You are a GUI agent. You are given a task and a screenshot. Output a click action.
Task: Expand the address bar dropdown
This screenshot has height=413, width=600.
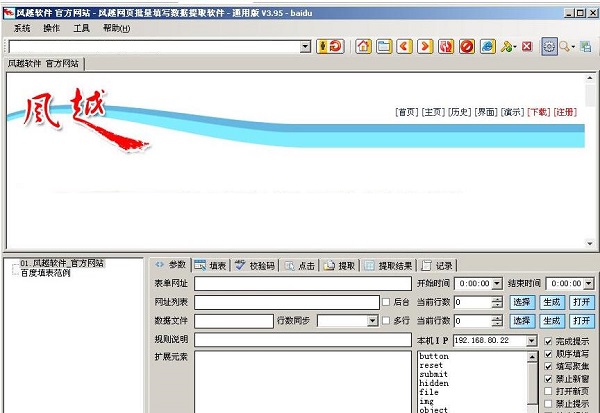pyautogui.click(x=305, y=47)
